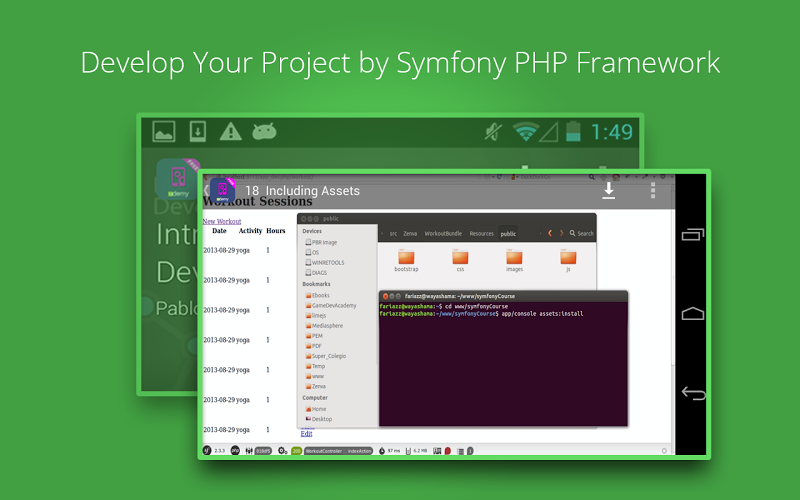Viewport: 800px width, 500px height.
Task: Click the Date column header
Action: 219,231
